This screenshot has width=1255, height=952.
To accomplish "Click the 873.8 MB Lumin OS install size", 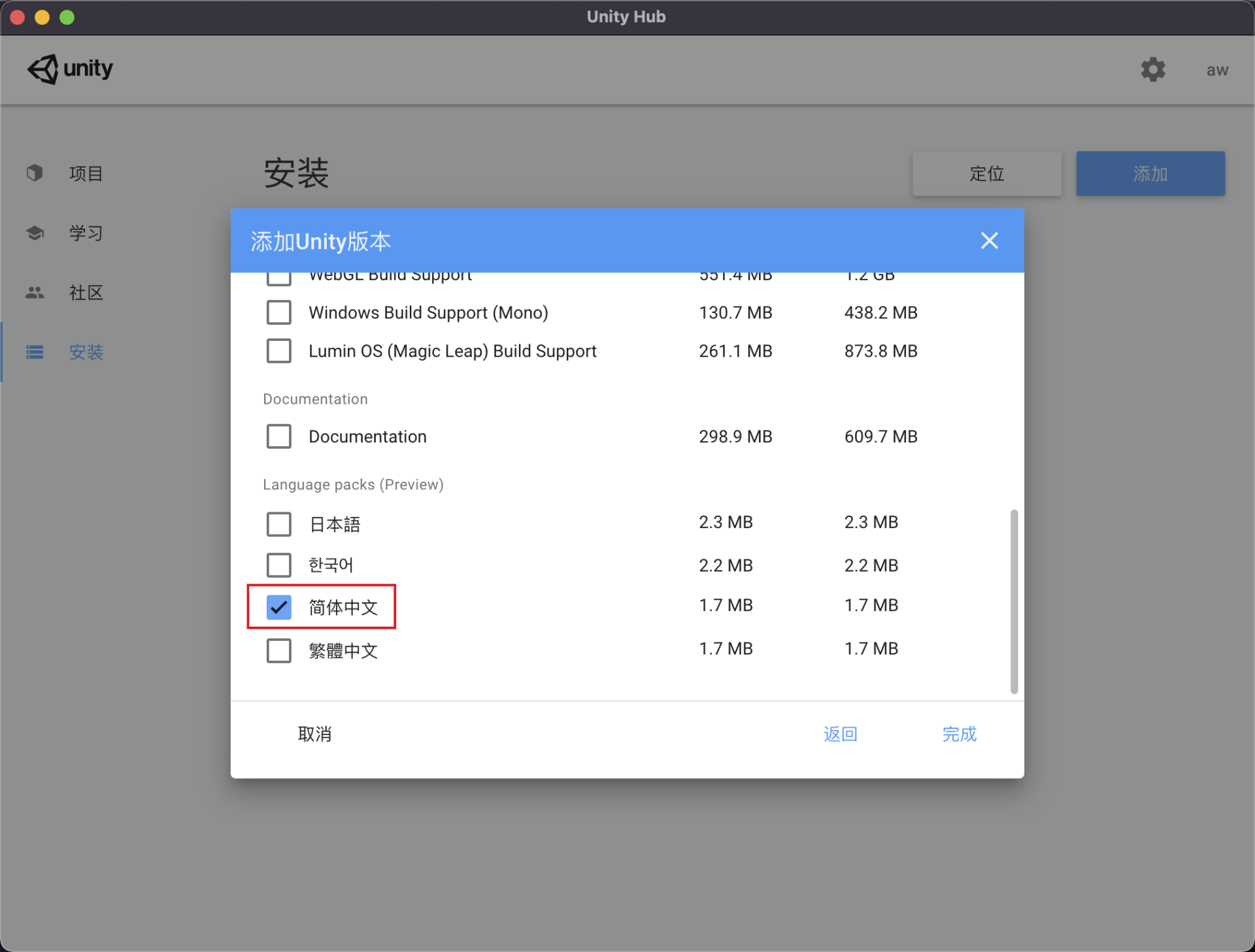I will point(880,351).
